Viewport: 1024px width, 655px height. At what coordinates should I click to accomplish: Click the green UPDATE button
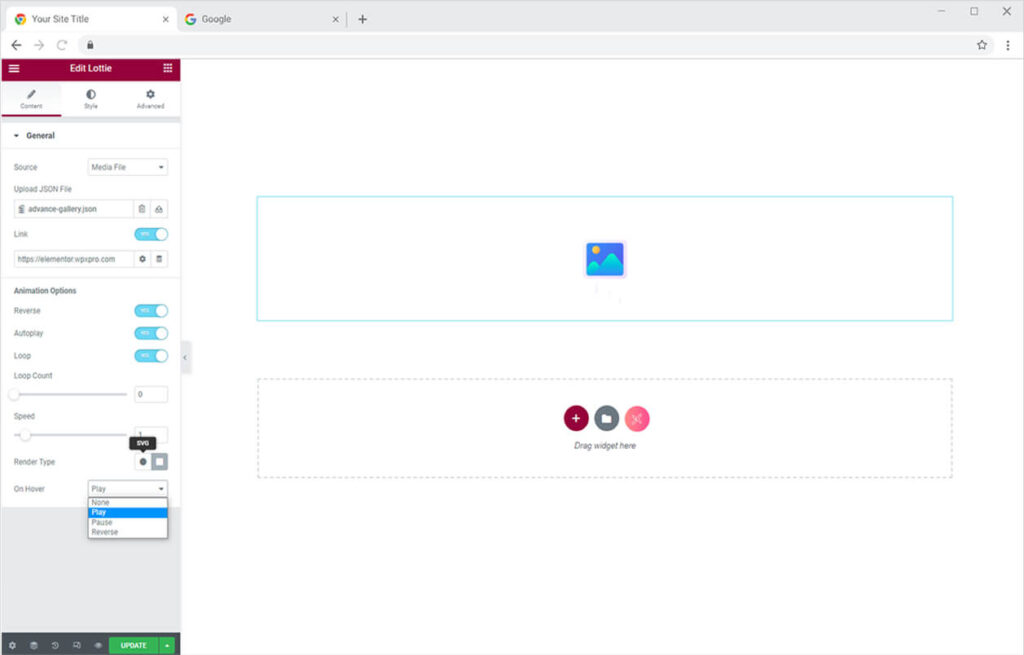[x=133, y=646]
